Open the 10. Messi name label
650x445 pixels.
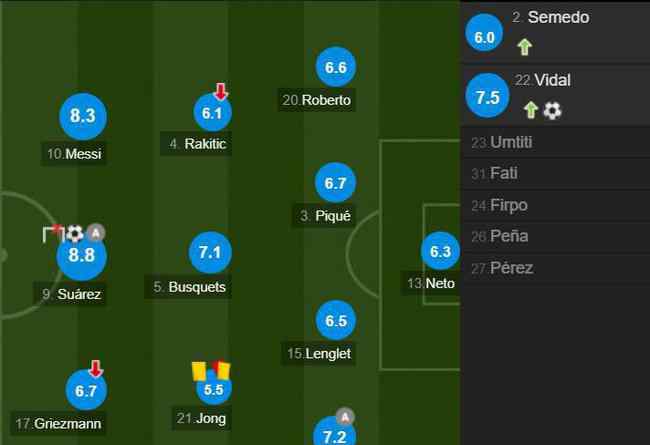pyautogui.click(x=74, y=154)
